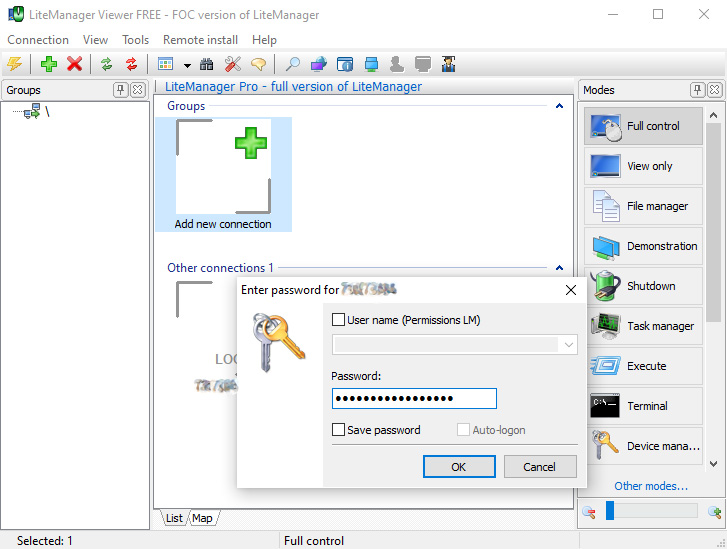727x549 pixels.
Task: Open the view mode dropdown arrow in toolbar
Action: coord(187,65)
